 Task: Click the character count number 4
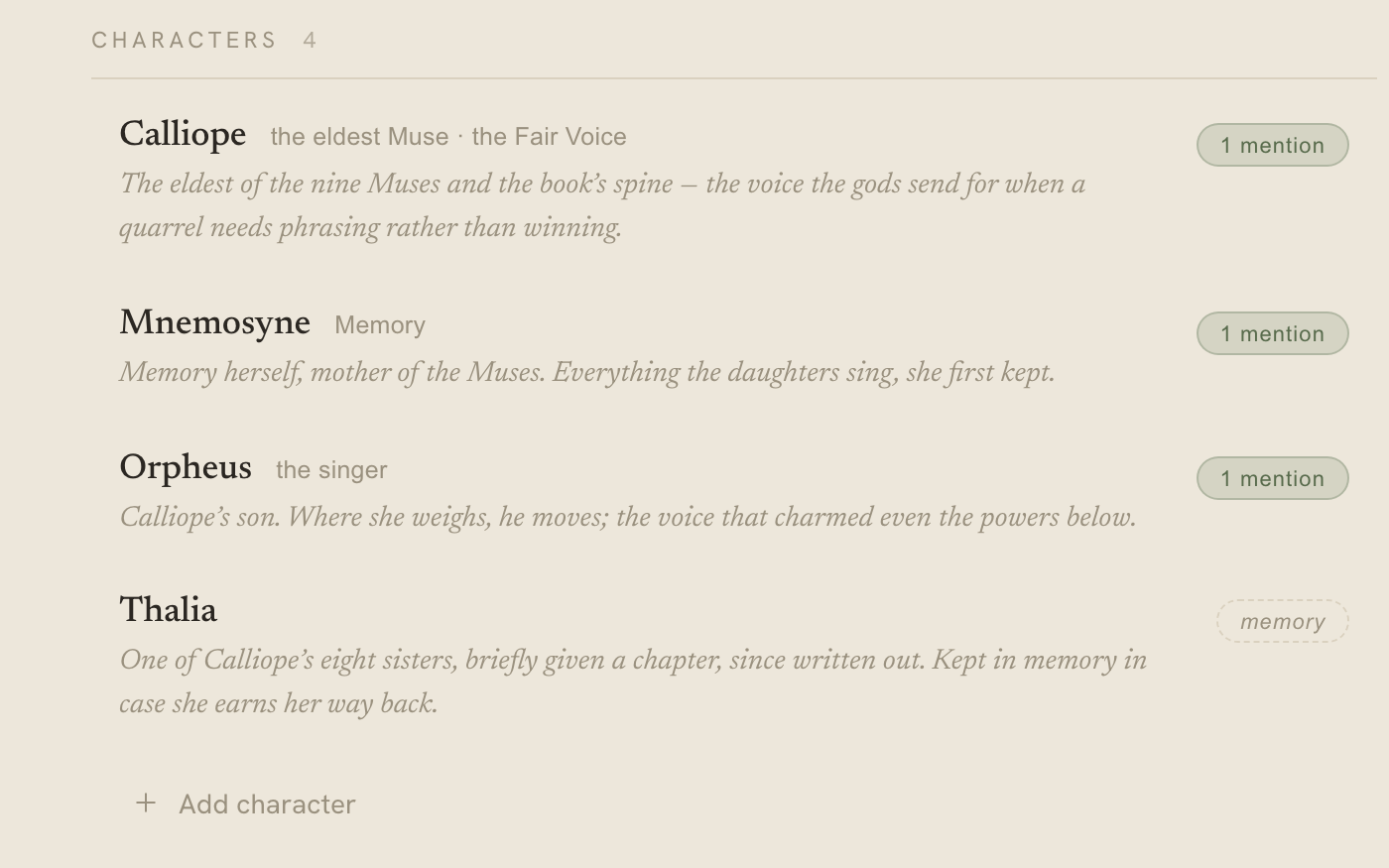click(x=311, y=41)
